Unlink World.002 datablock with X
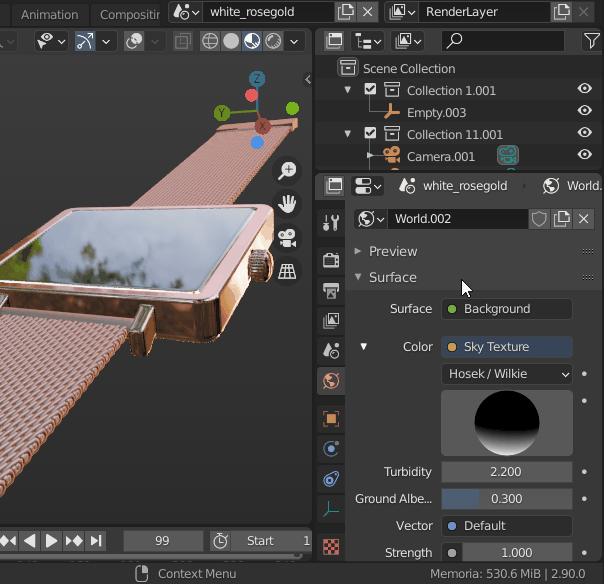 [x=584, y=219]
